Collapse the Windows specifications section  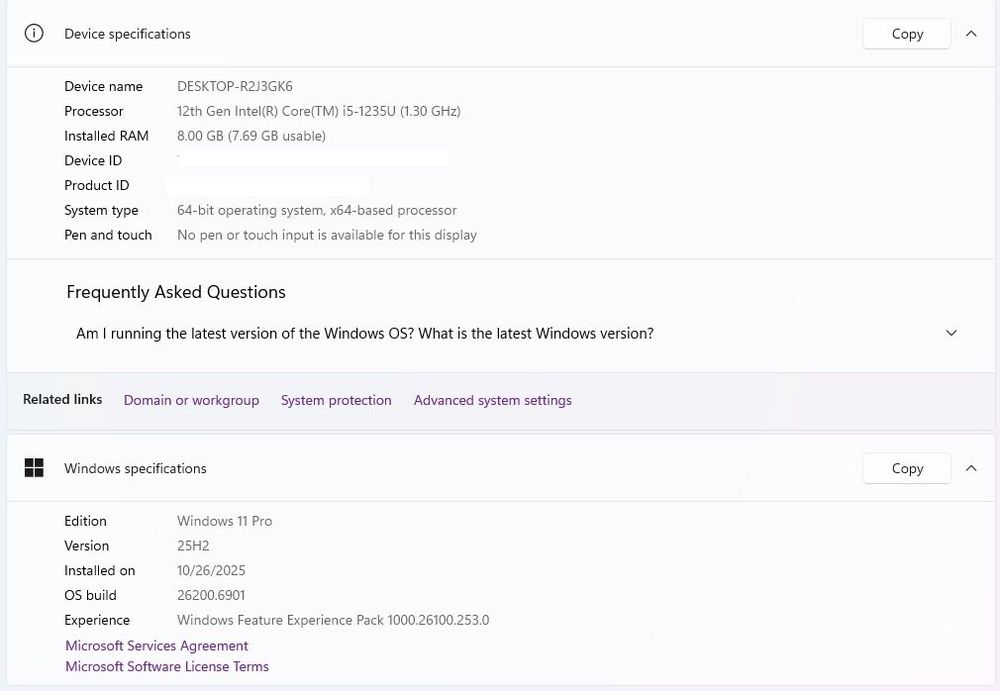(971, 468)
